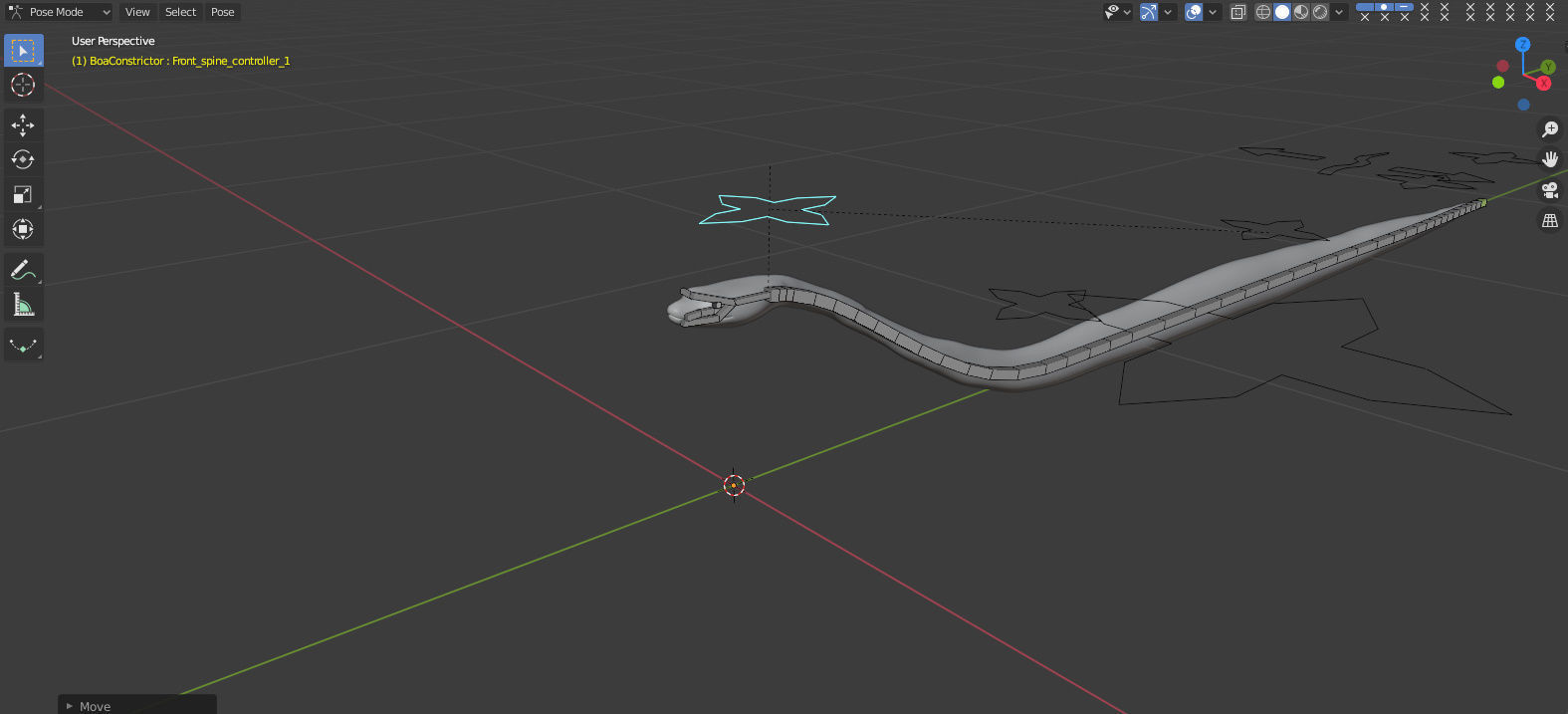Image resolution: width=1568 pixels, height=714 pixels.
Task: Switch to Material Preview shading
Action: point(1301,12)
